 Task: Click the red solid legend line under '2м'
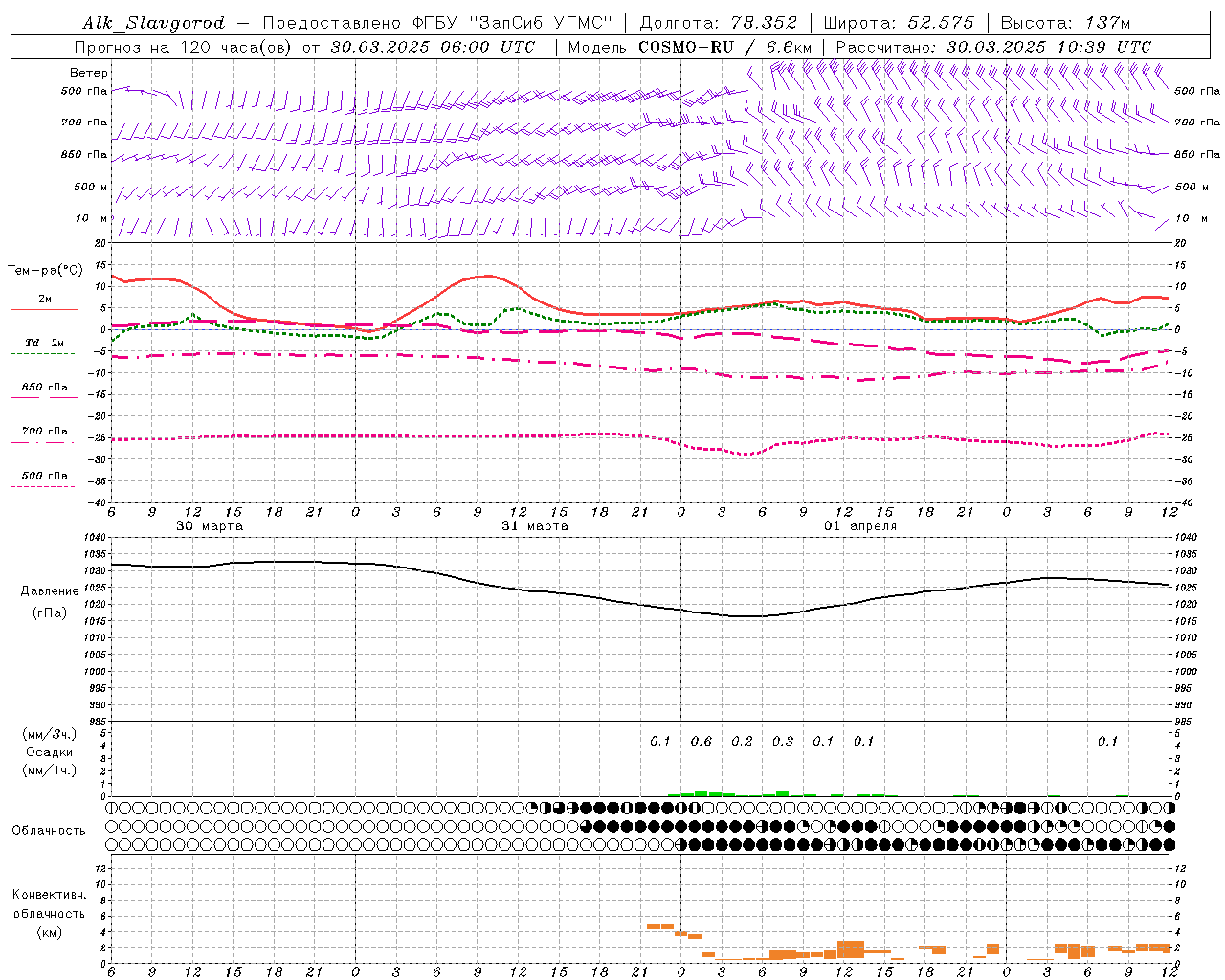click(44, 310)
